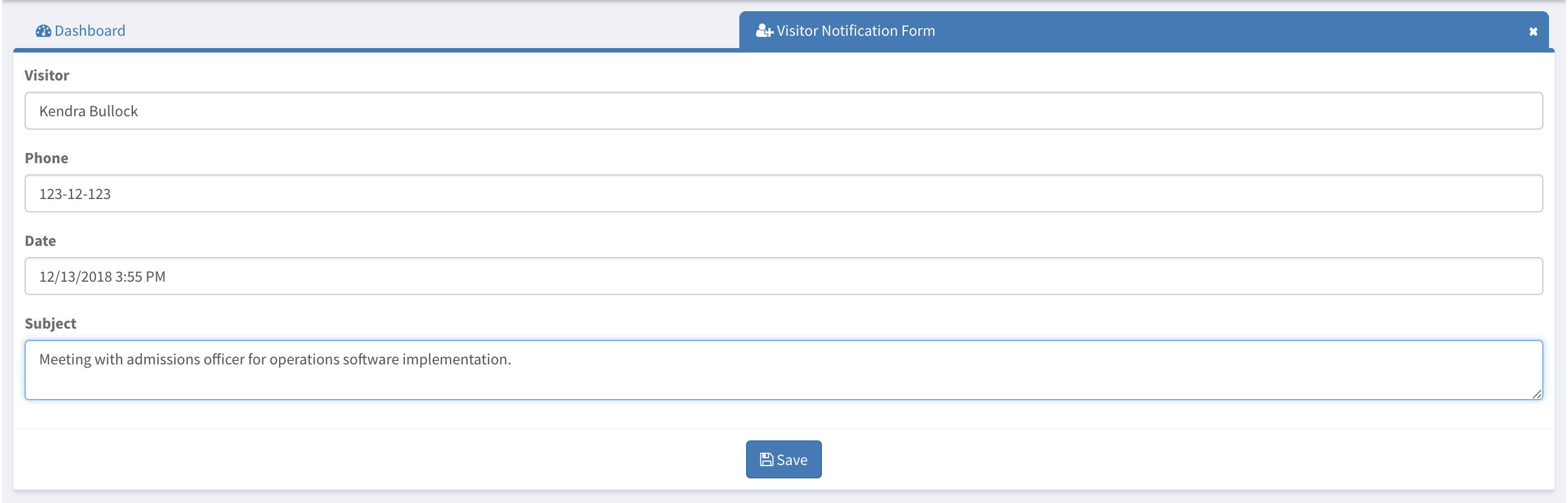
Task: Click the floppy disk icon in Save
Action: pos(766,460)
